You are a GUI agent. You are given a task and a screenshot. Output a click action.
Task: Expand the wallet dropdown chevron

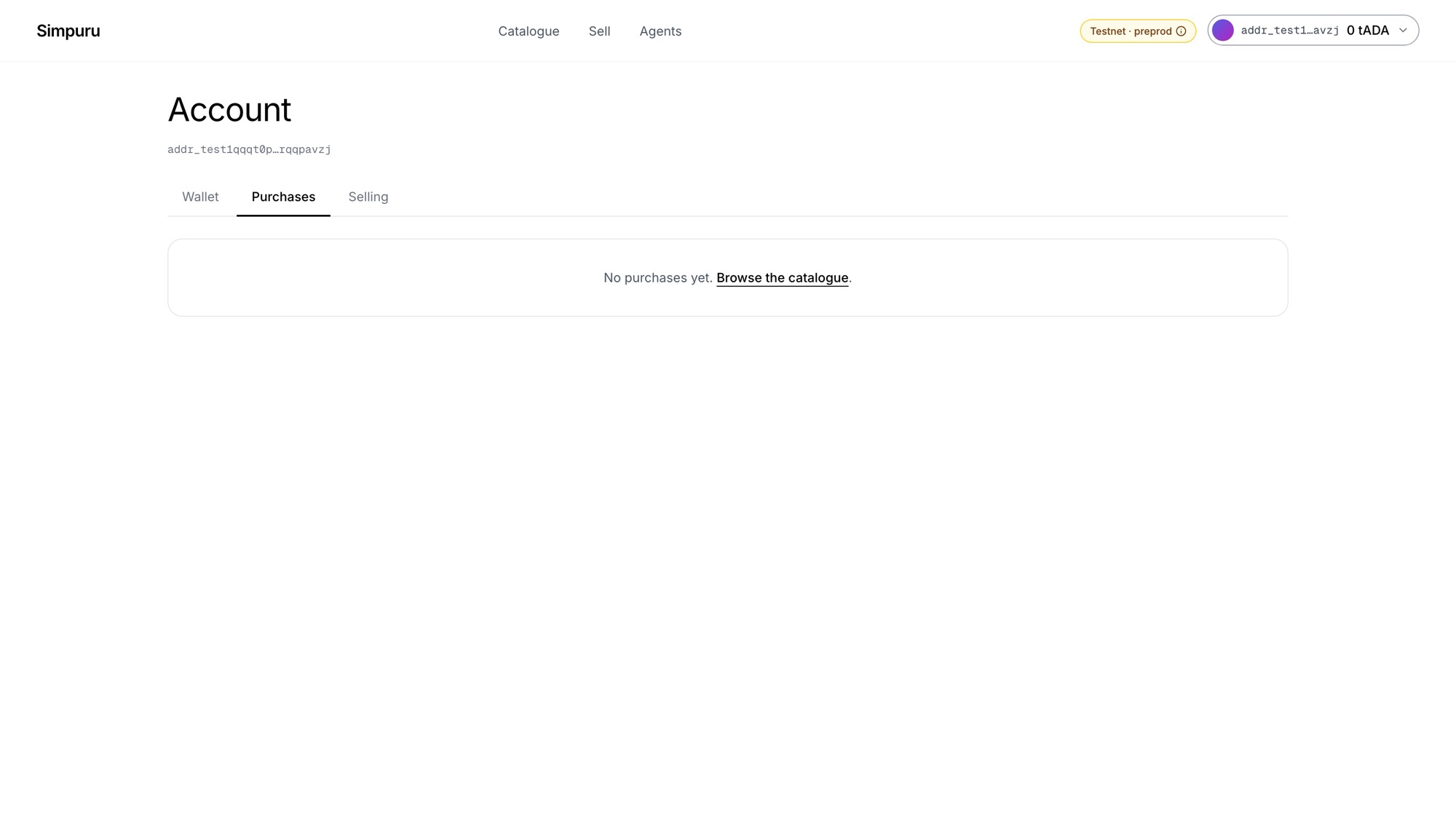1403,30
